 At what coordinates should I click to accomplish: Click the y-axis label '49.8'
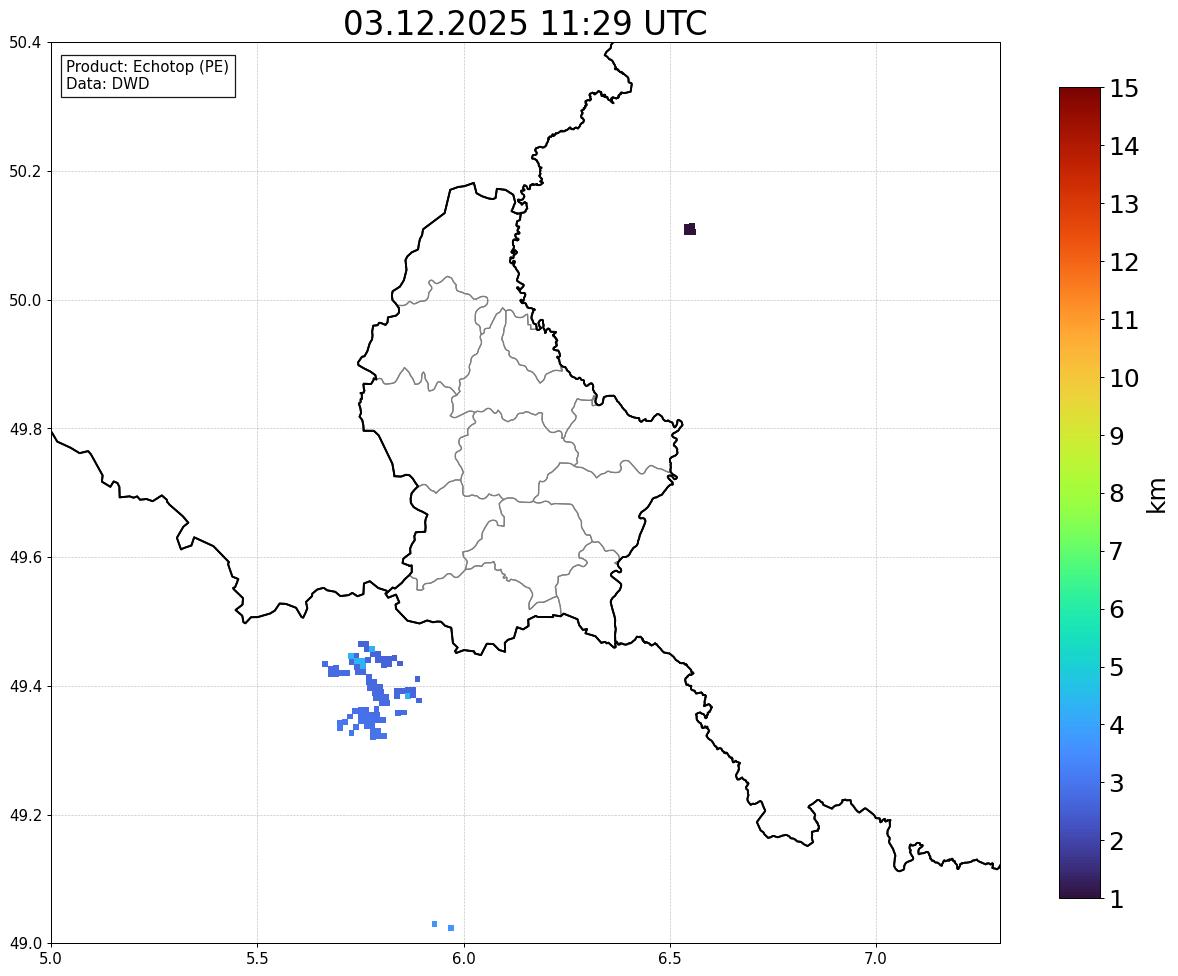pos(25,429)
